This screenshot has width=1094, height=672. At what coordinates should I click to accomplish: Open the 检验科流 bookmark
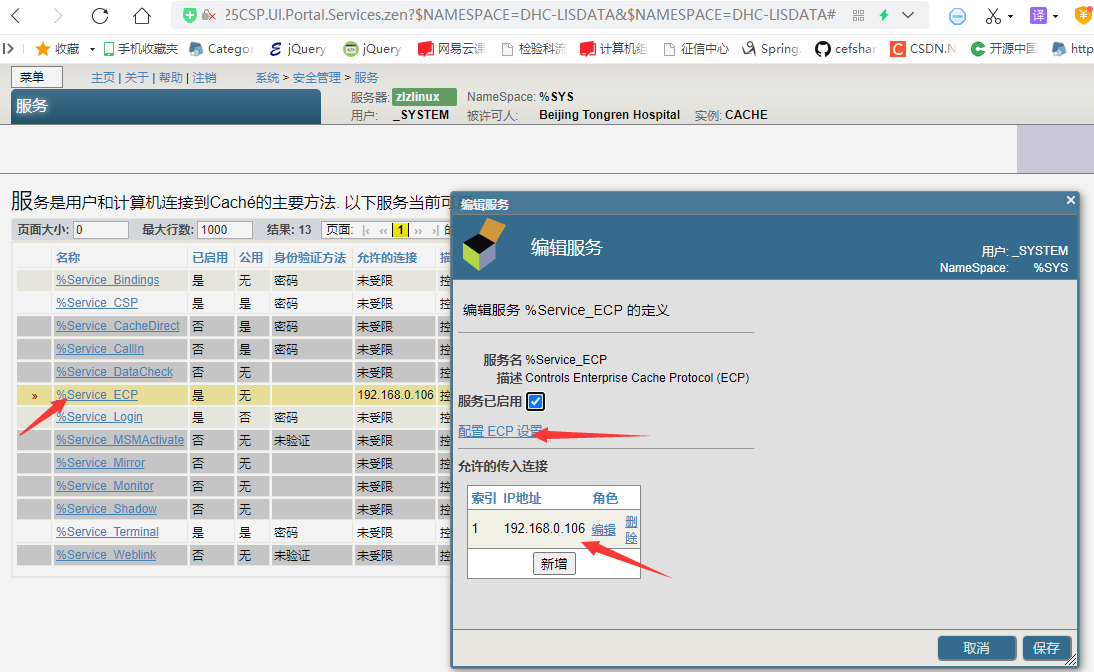click(533, 49)
